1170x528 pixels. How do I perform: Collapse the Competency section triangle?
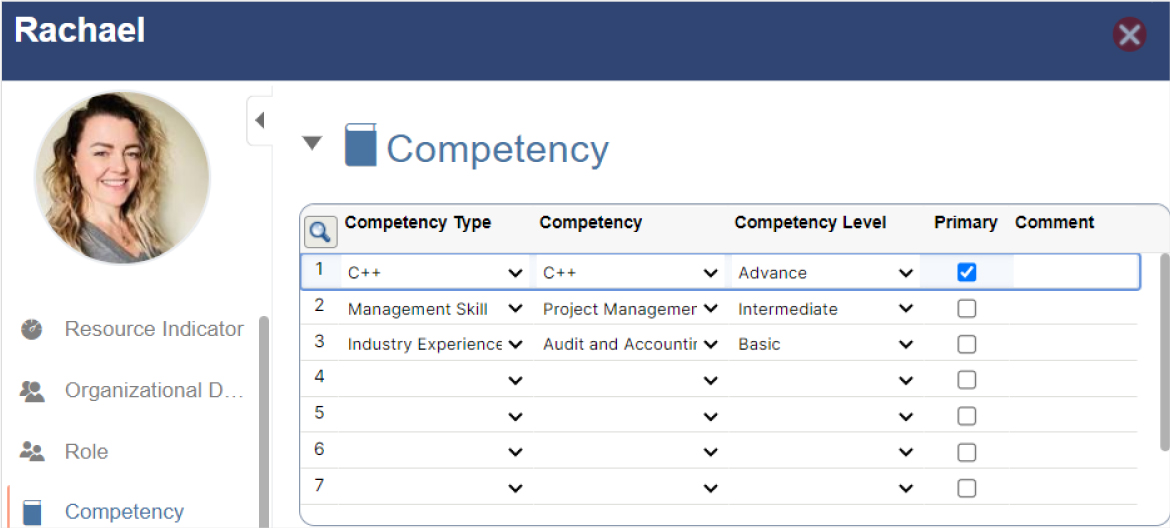point(313,143)
